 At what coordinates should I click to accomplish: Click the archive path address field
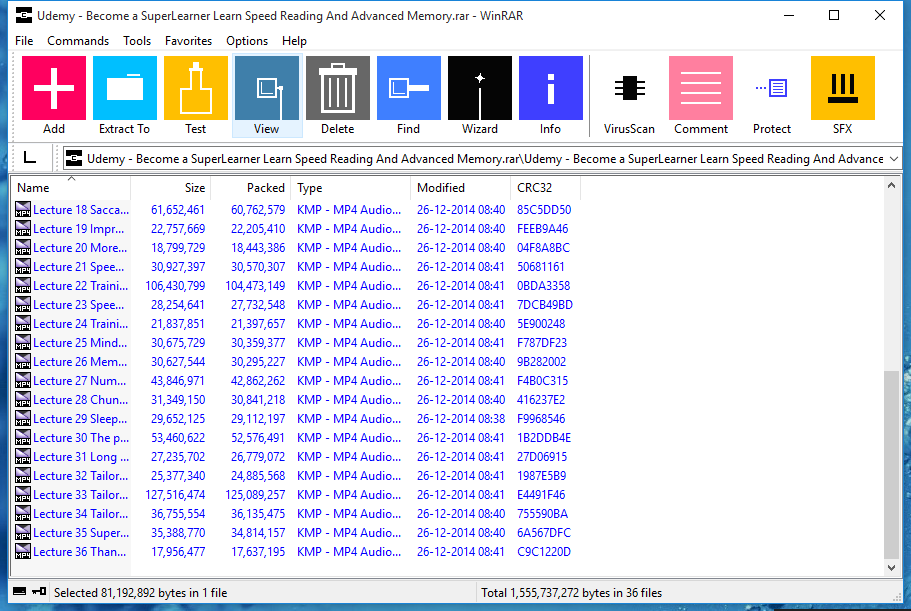(482, 159)
